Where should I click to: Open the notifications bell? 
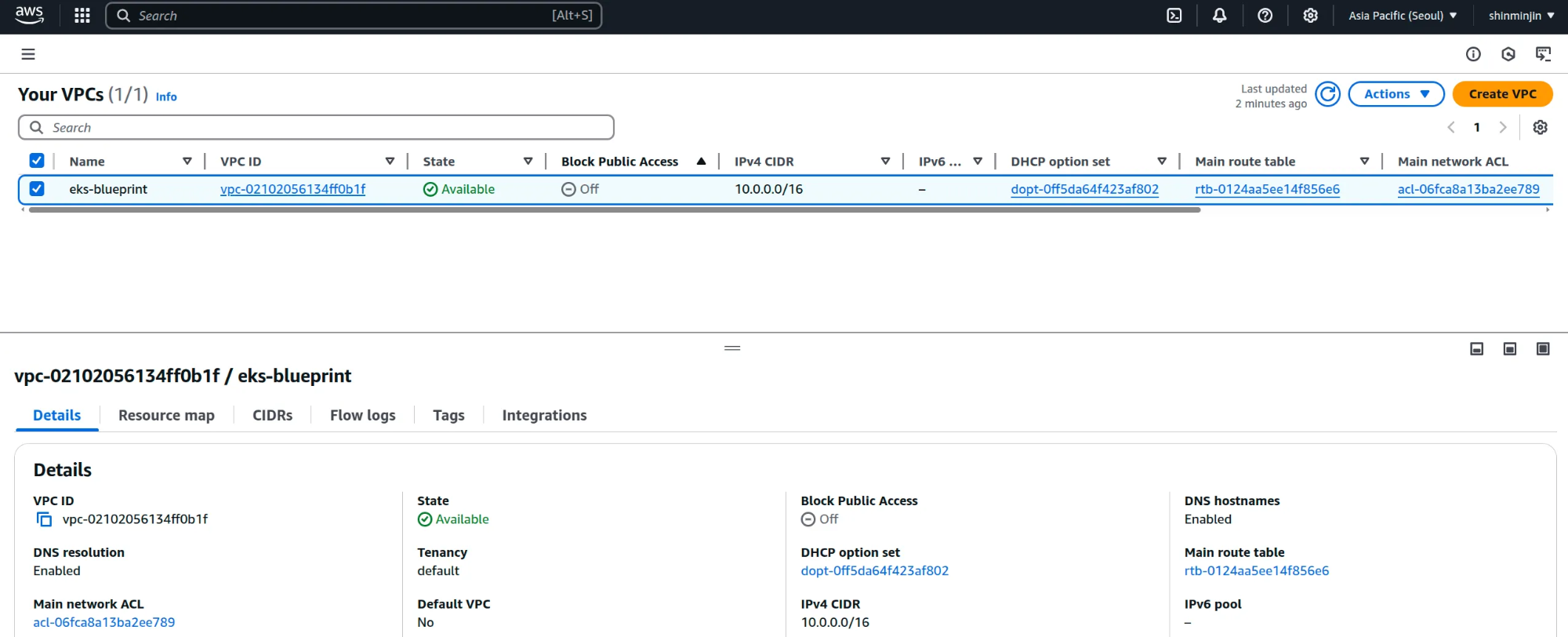(1219, 16)
